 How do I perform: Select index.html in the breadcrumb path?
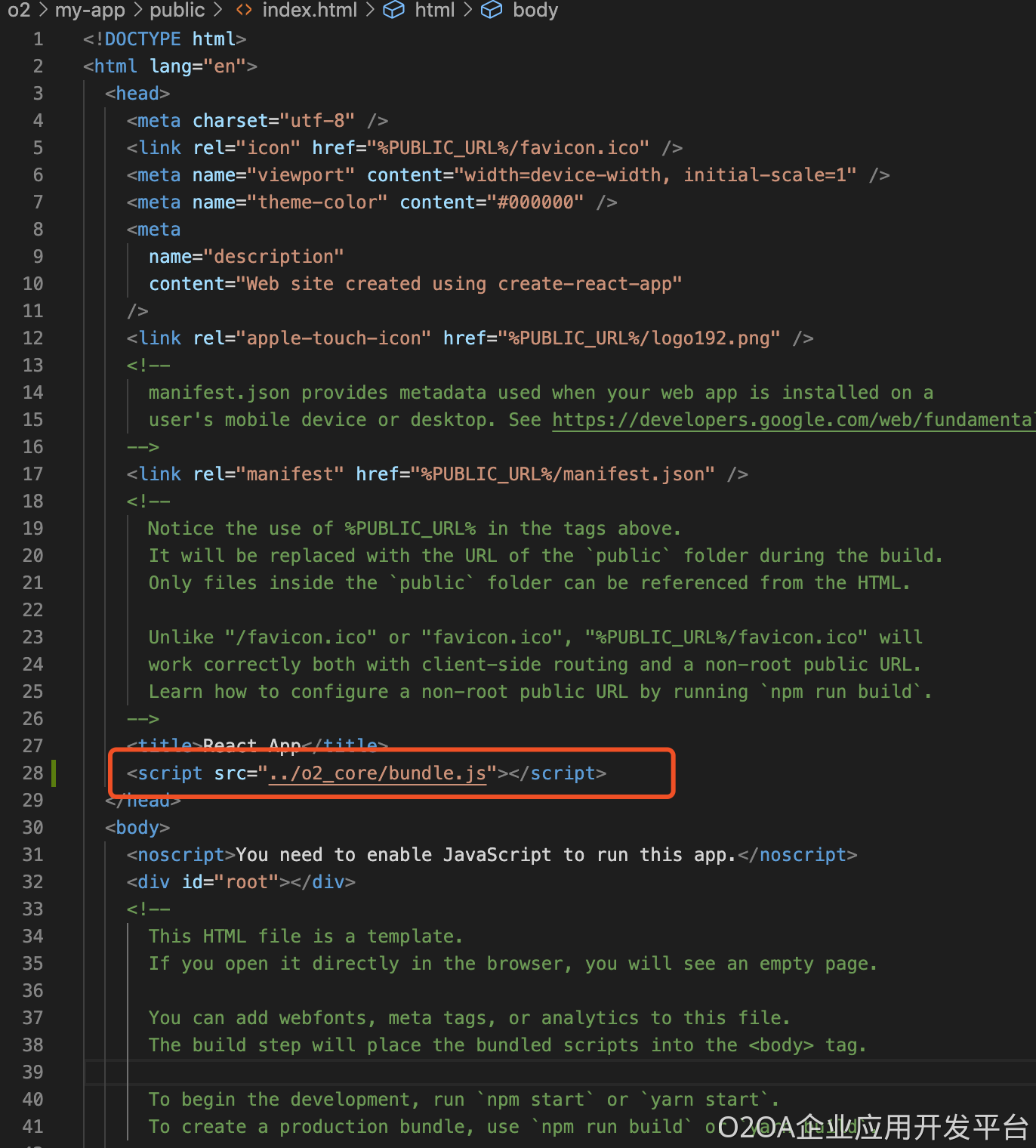coord(310,10)
